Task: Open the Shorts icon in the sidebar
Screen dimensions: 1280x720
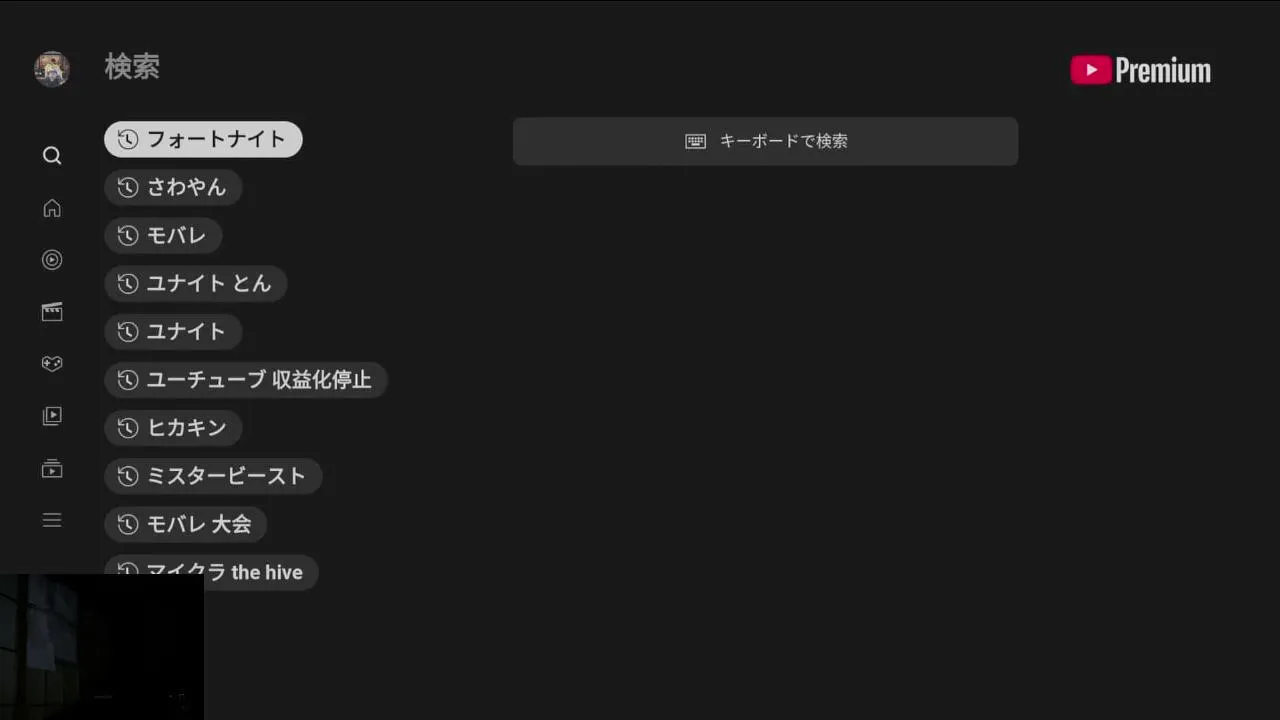Action: coord(52,260)
